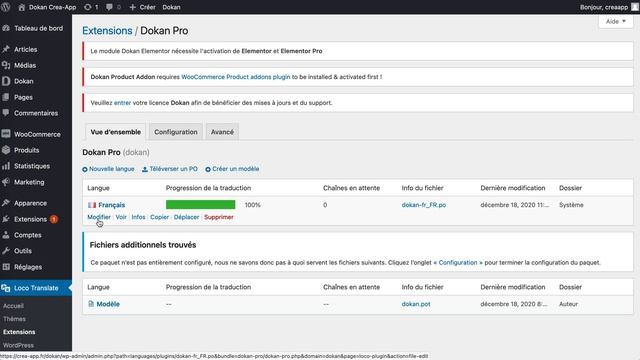Click the Système dossier cell
This screenshot has height=360, width=640.
coord(571,205)
